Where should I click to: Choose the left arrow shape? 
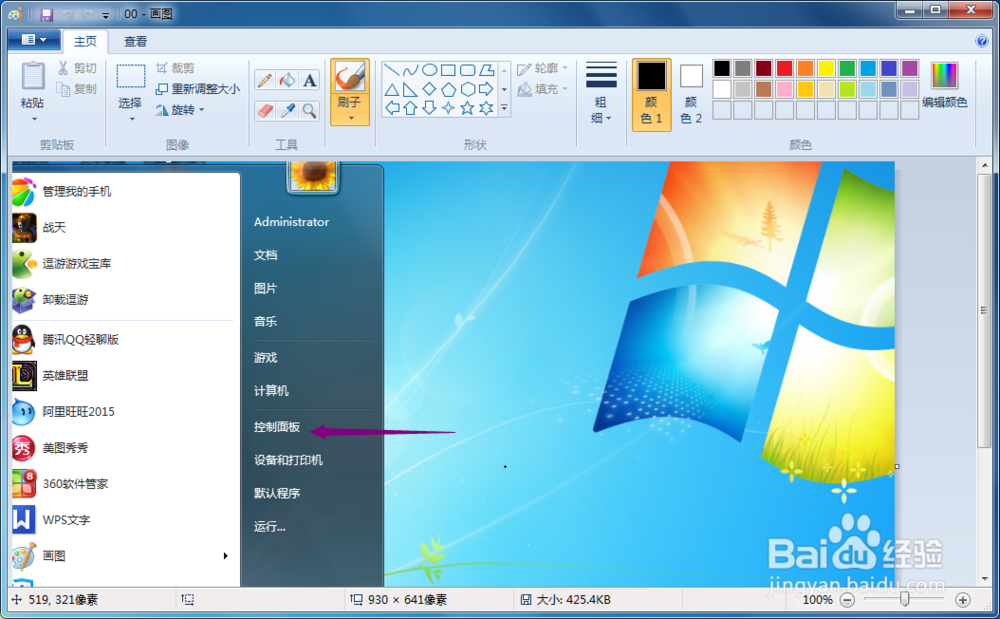[x=392, y=108]
